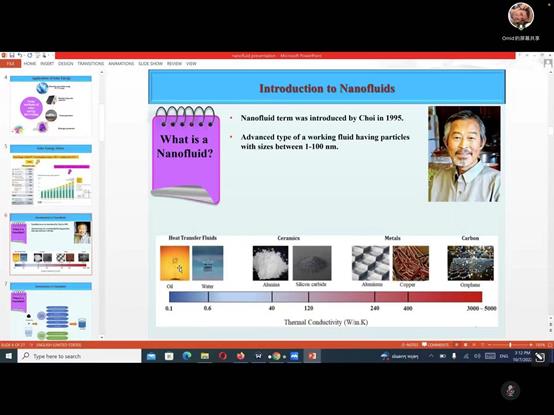Click slide panel scroll down arrow

pos(102,337)
